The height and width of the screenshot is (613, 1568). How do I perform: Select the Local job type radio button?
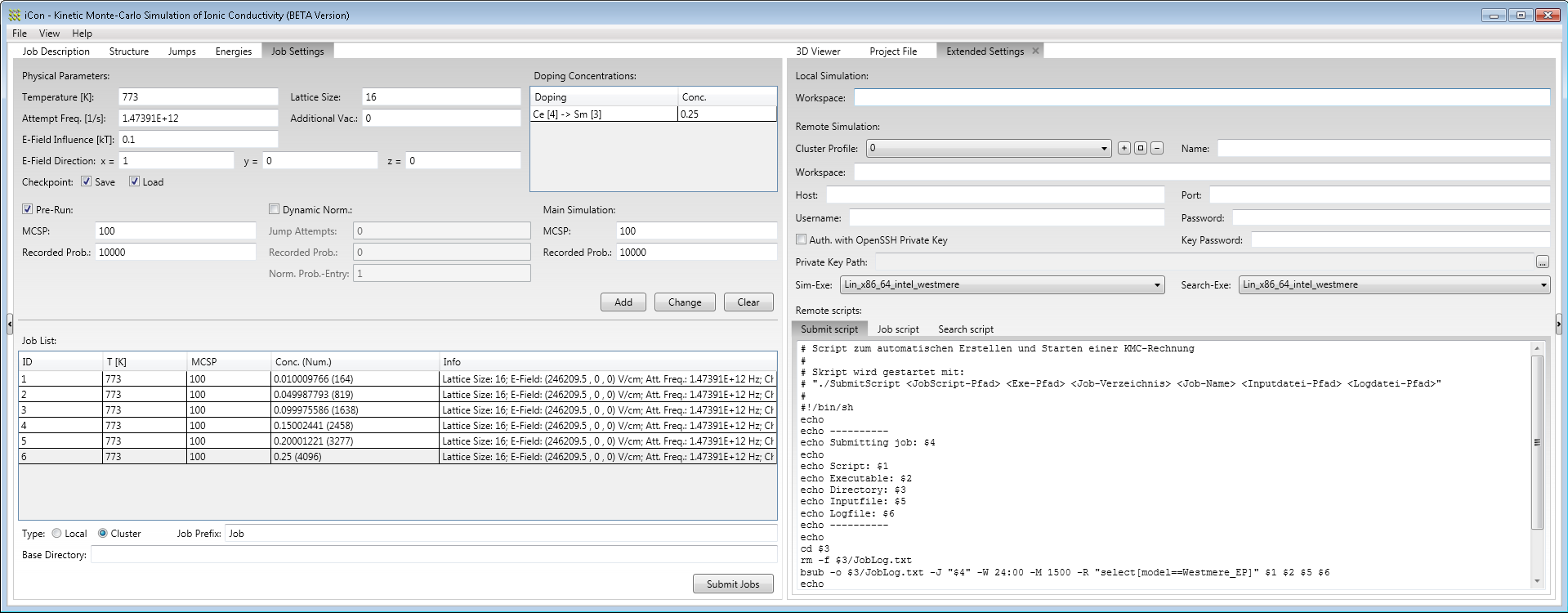pyautogui.click(x=56, y=533)
